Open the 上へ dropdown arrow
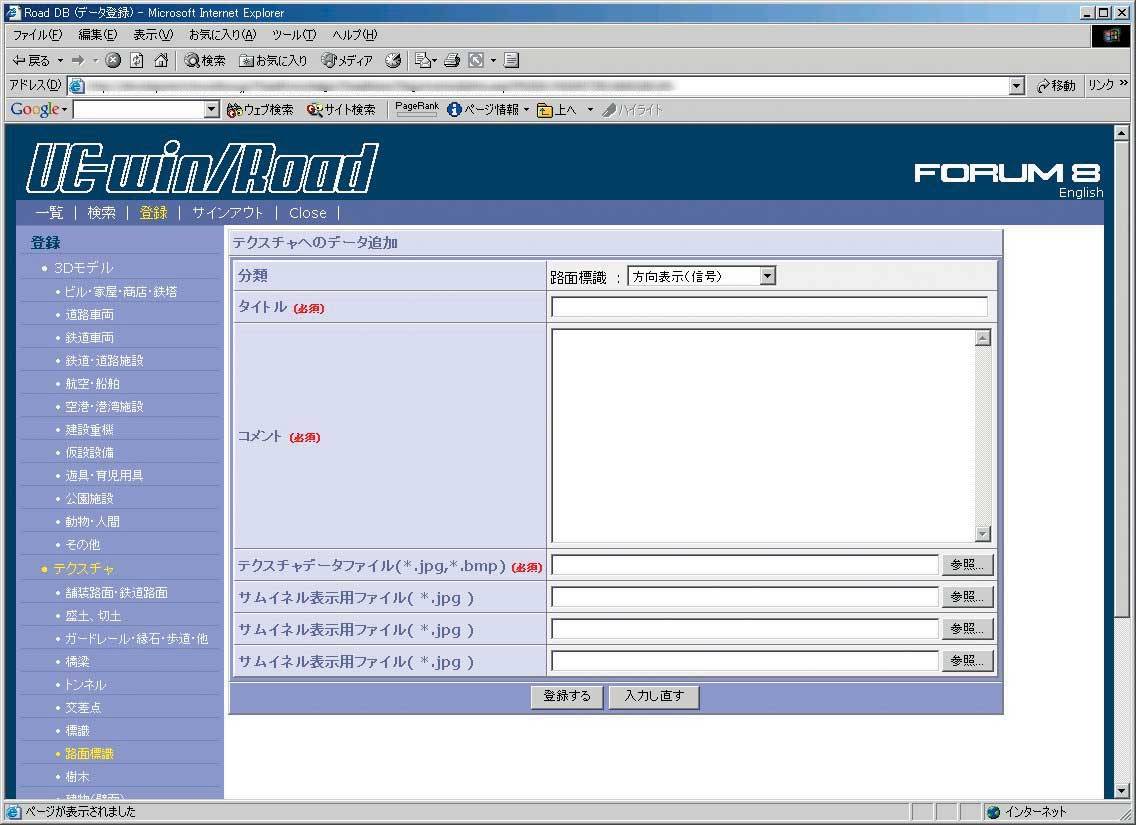 tap(590, 109)
